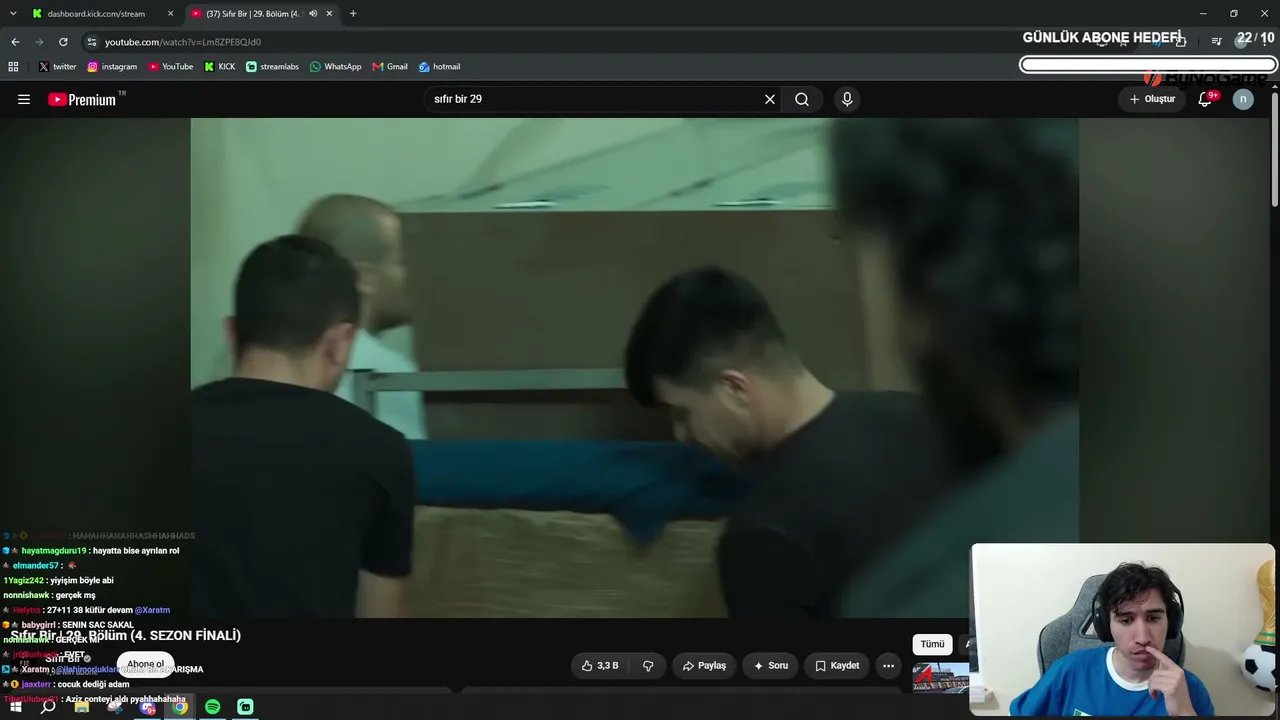Reload the page with the refresh icon
This screenshot has width=1280, height=720.
tap(63, 42)
